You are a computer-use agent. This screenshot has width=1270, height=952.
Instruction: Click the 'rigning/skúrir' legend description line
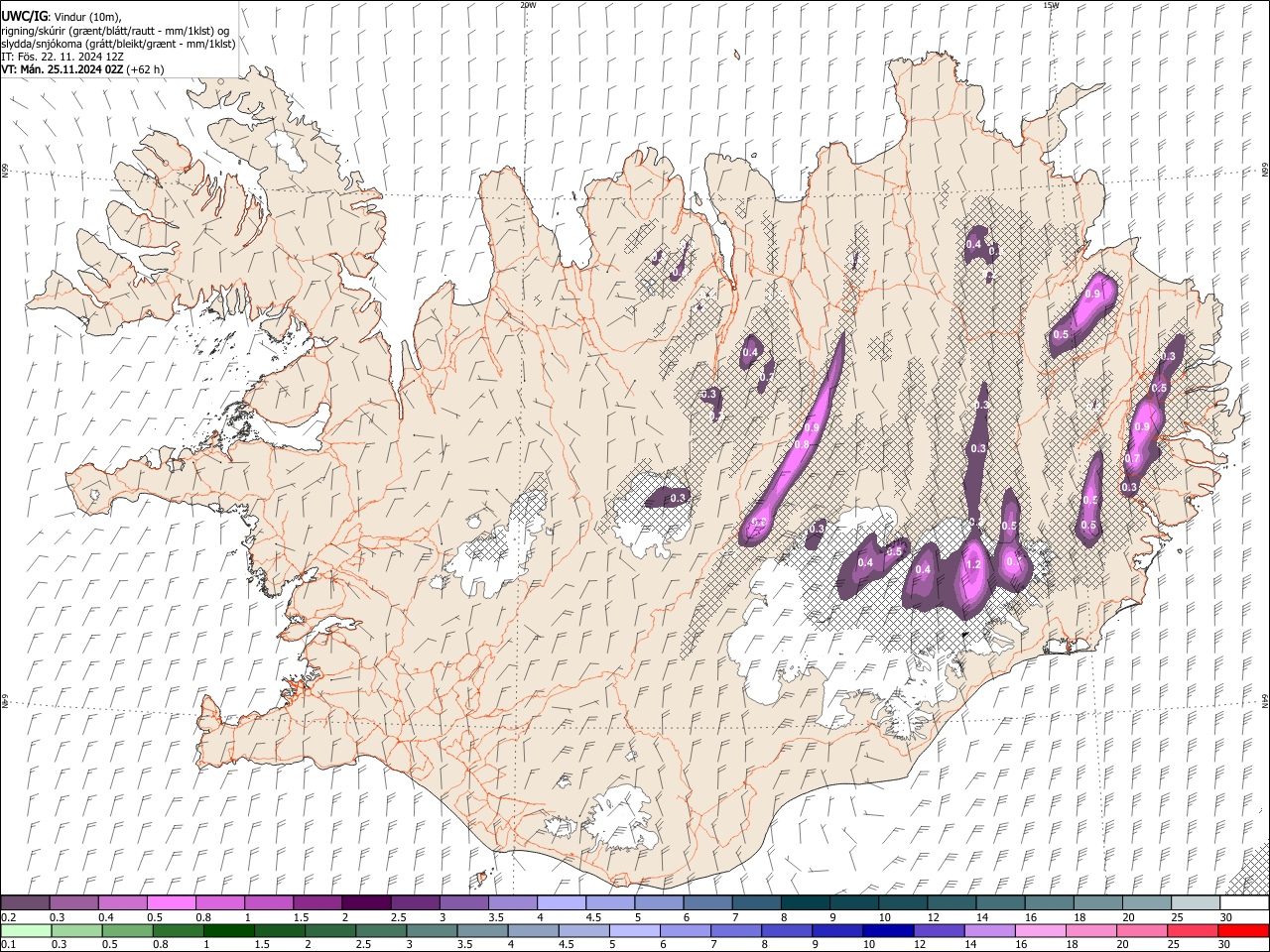pos(114,31)
